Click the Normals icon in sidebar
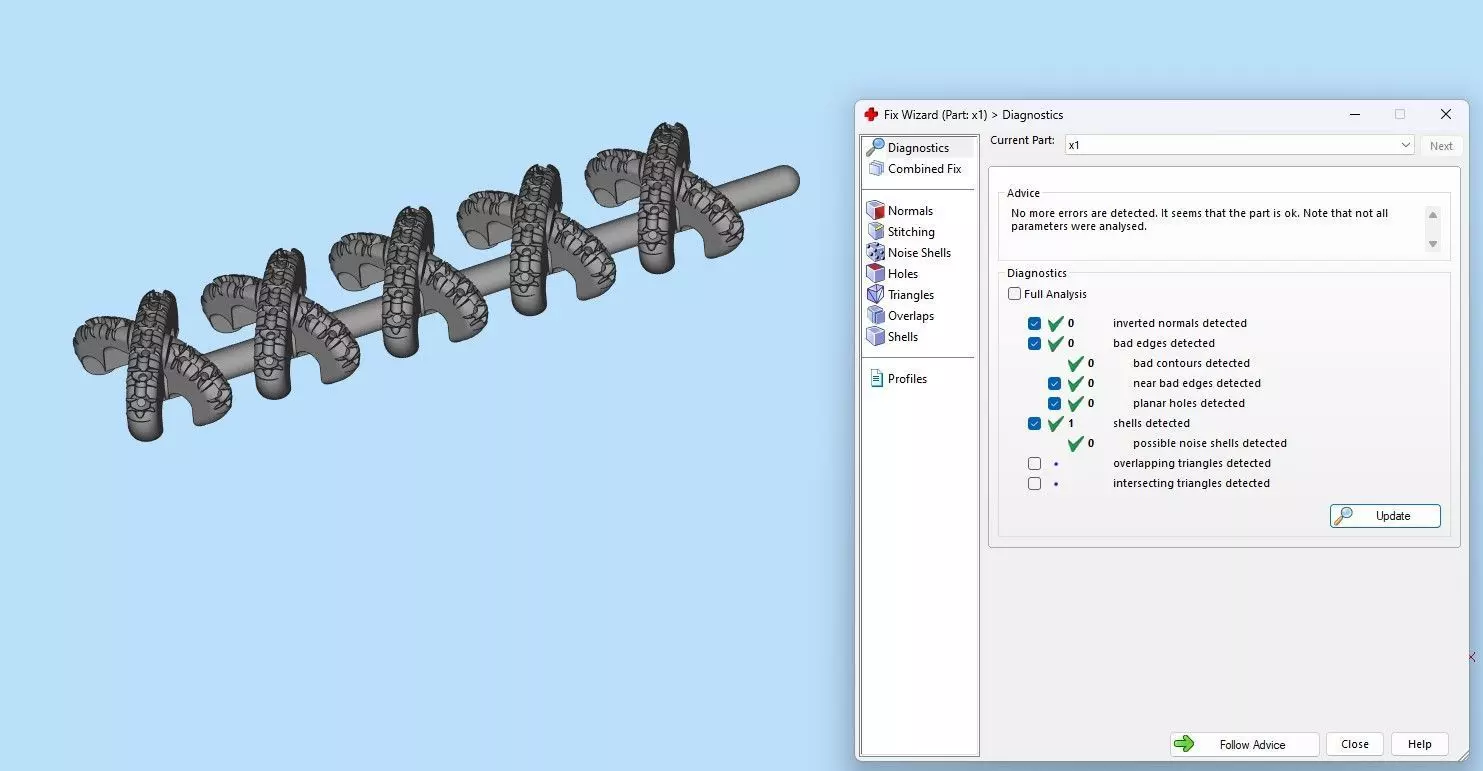Viewport: 1483px width, 771px height. (x=876, y=211)
